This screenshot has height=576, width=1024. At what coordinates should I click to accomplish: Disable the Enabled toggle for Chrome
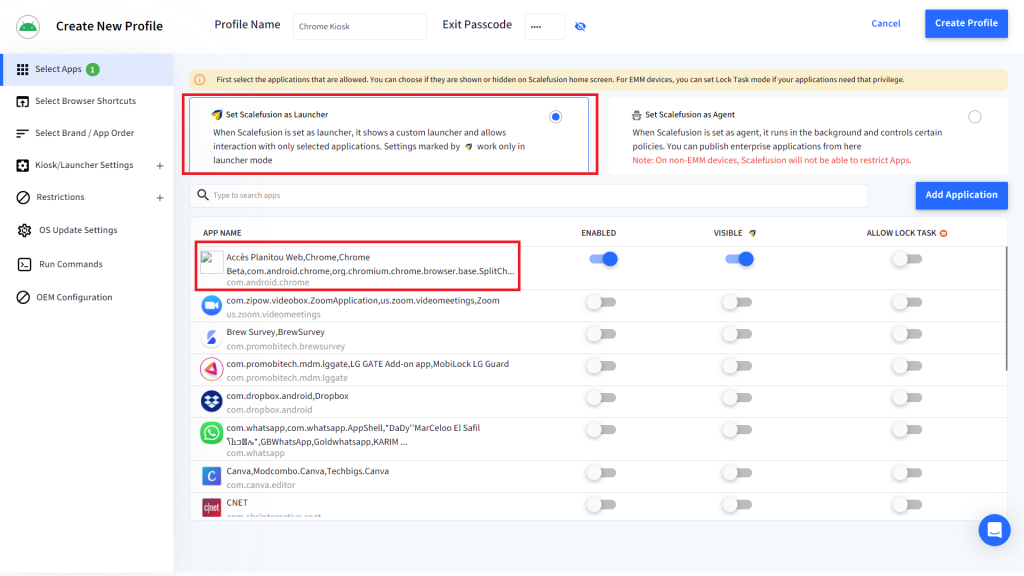tap(603, 259)
